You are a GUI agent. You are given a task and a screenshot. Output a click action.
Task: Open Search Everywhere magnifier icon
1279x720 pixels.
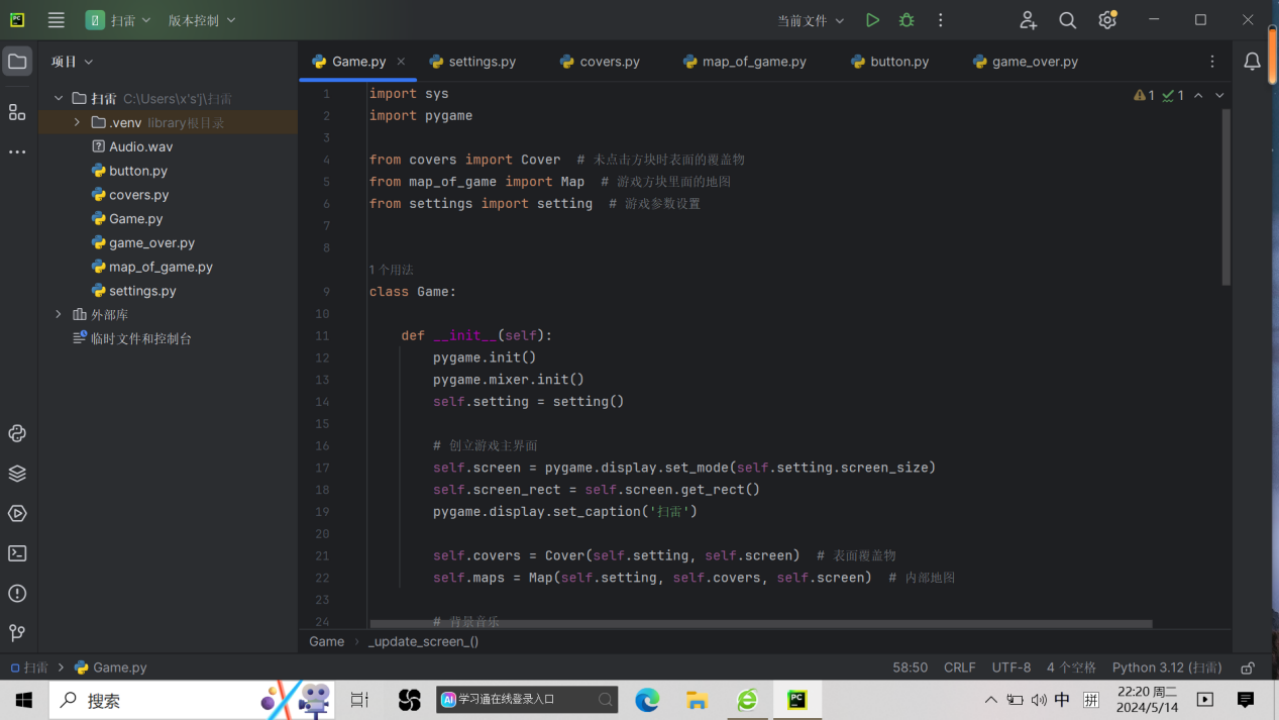coord(1067,20)
